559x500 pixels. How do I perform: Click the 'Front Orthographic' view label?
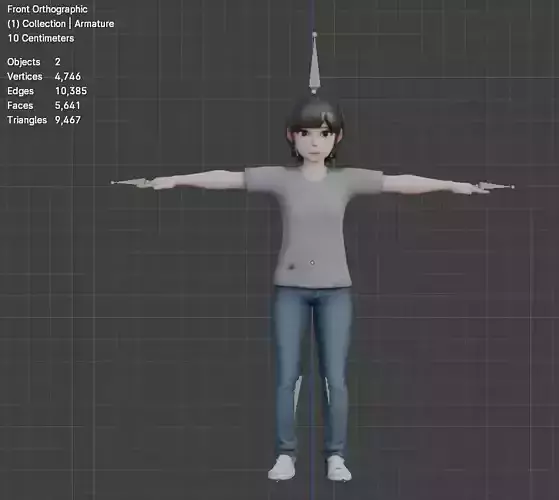(47, 9)
